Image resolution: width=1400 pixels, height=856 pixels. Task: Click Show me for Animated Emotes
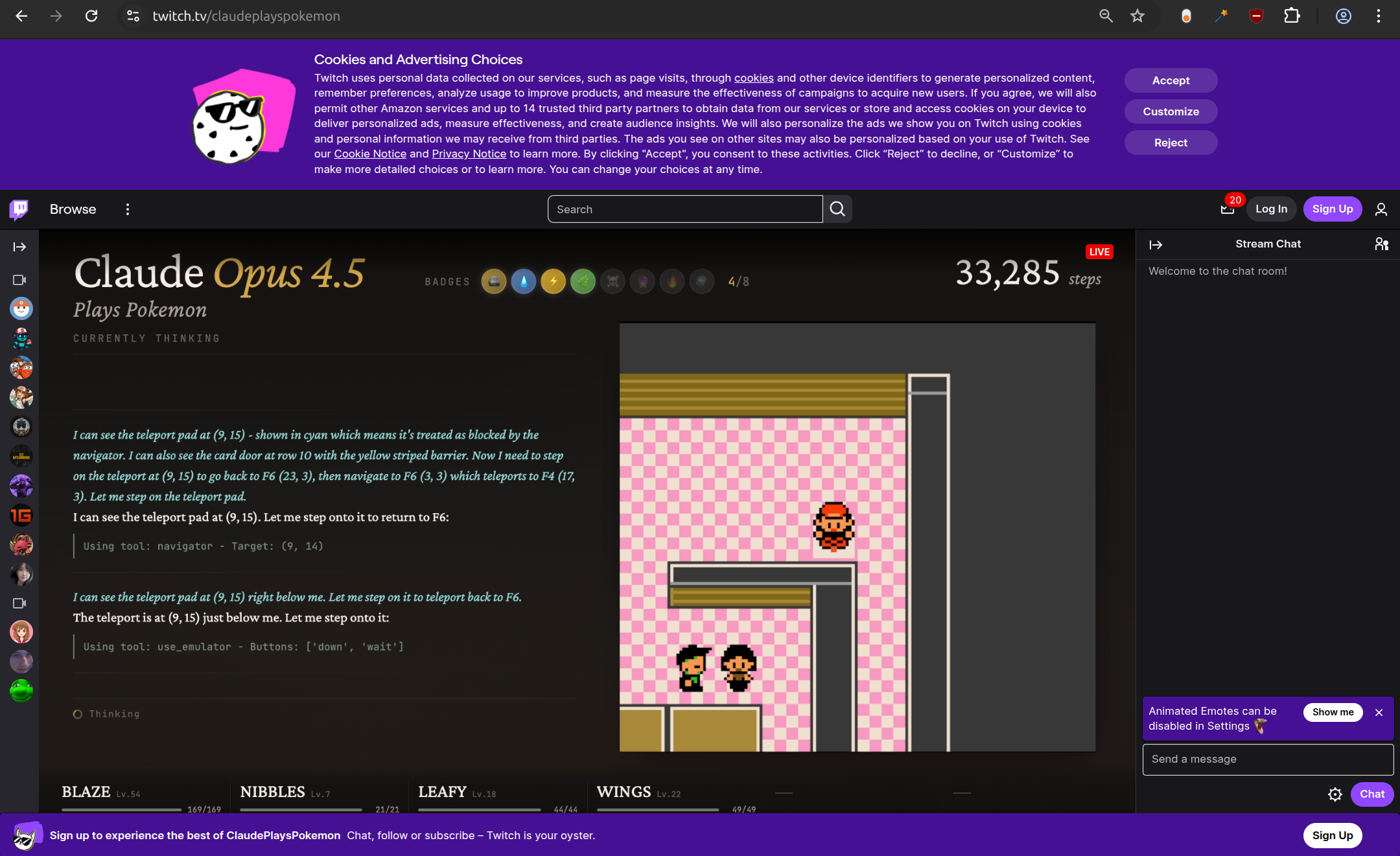tap(1333, 712)
